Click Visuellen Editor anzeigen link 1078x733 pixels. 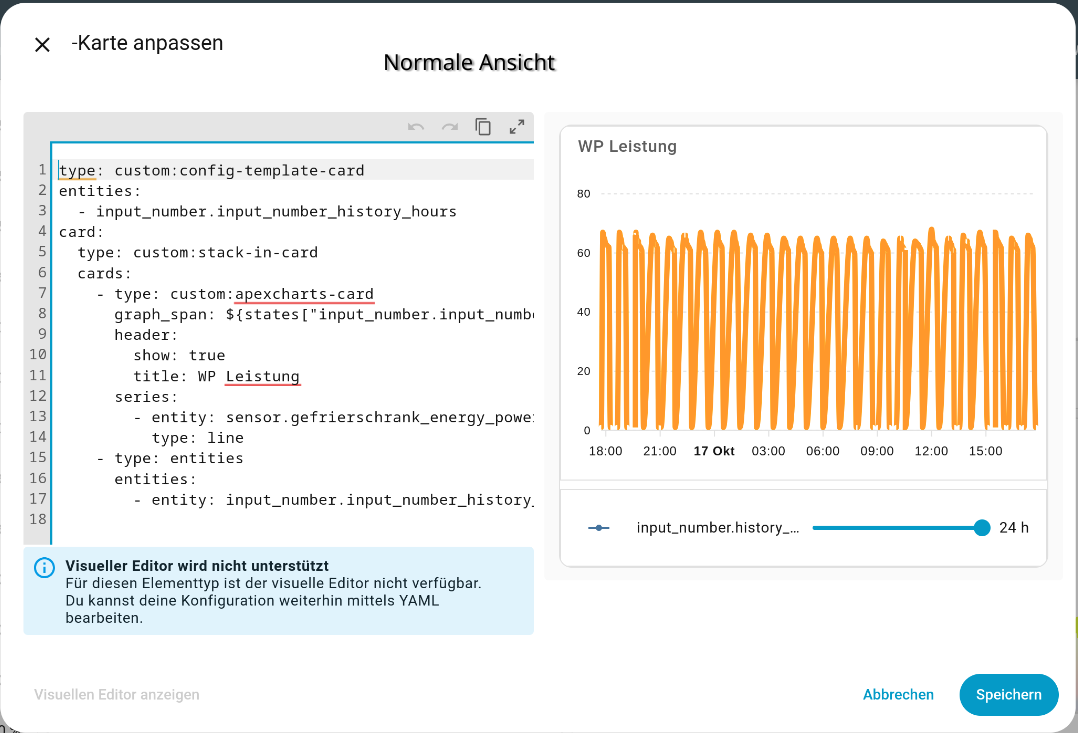117,694
